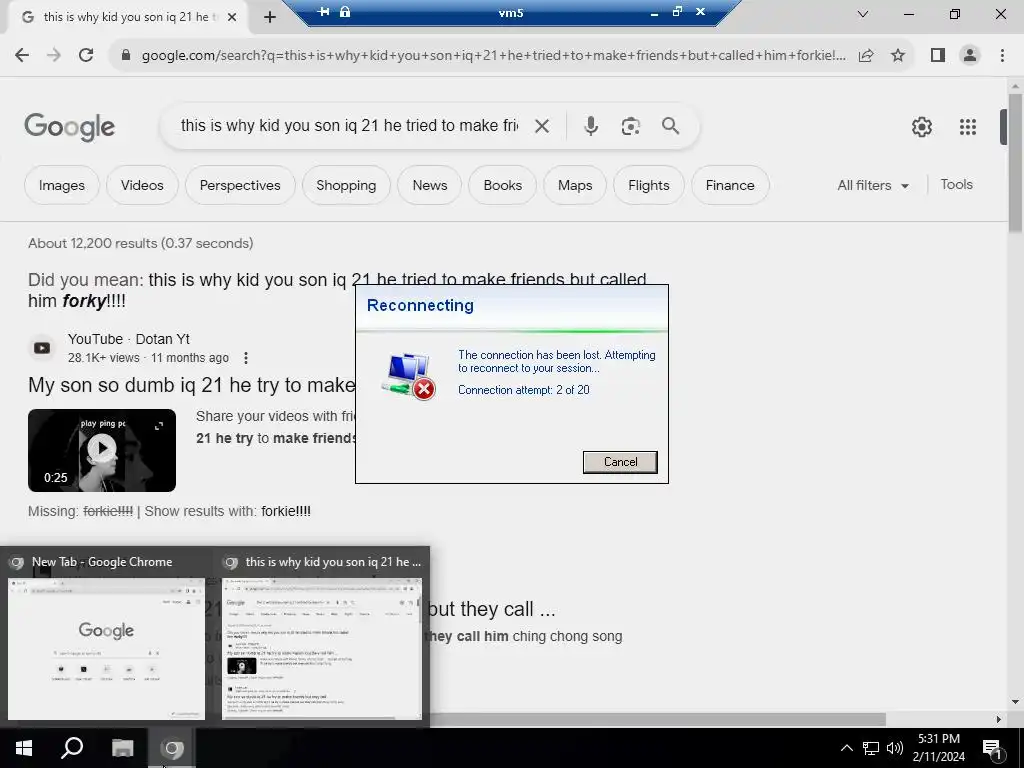Click the browser back arrow
This screenshot has height=768, width=1024.
point(22,56)
